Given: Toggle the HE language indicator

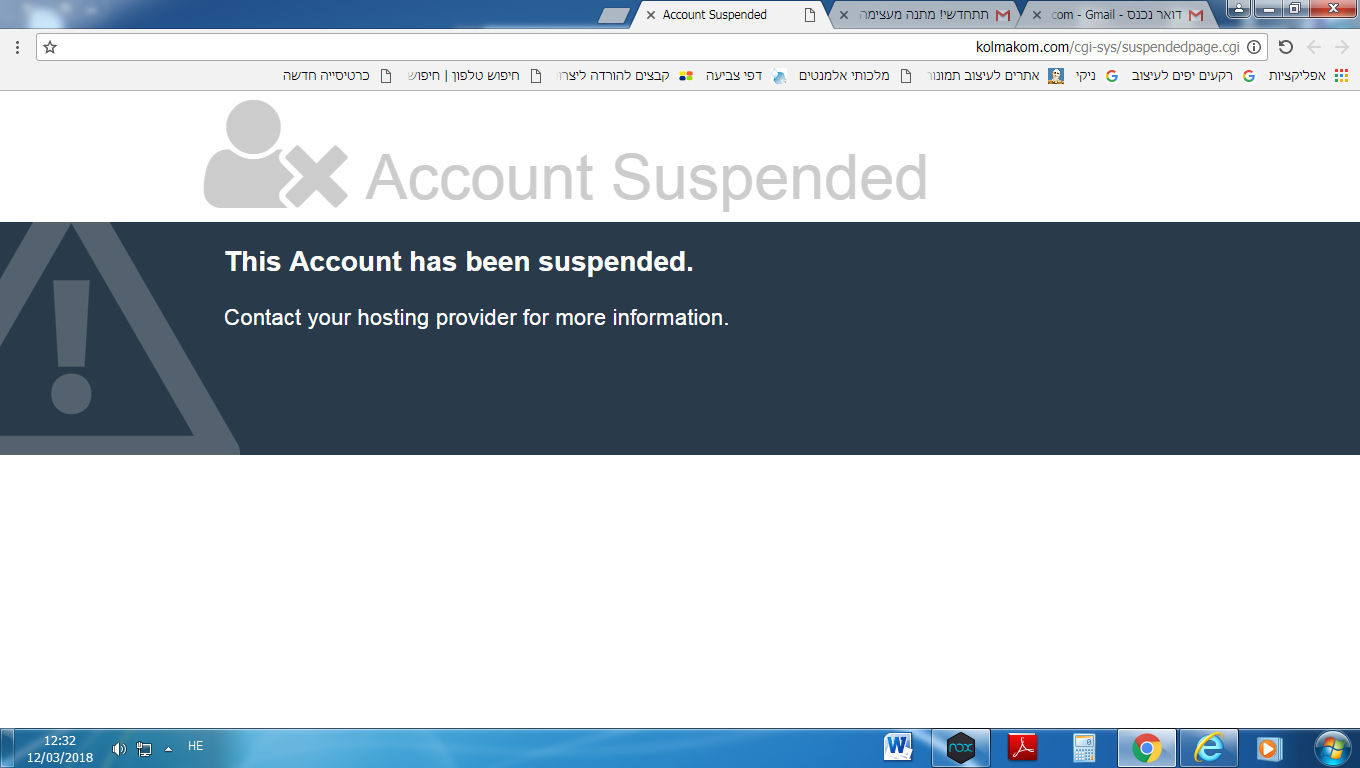Looking at the screenshot, I should pos(196,746).
